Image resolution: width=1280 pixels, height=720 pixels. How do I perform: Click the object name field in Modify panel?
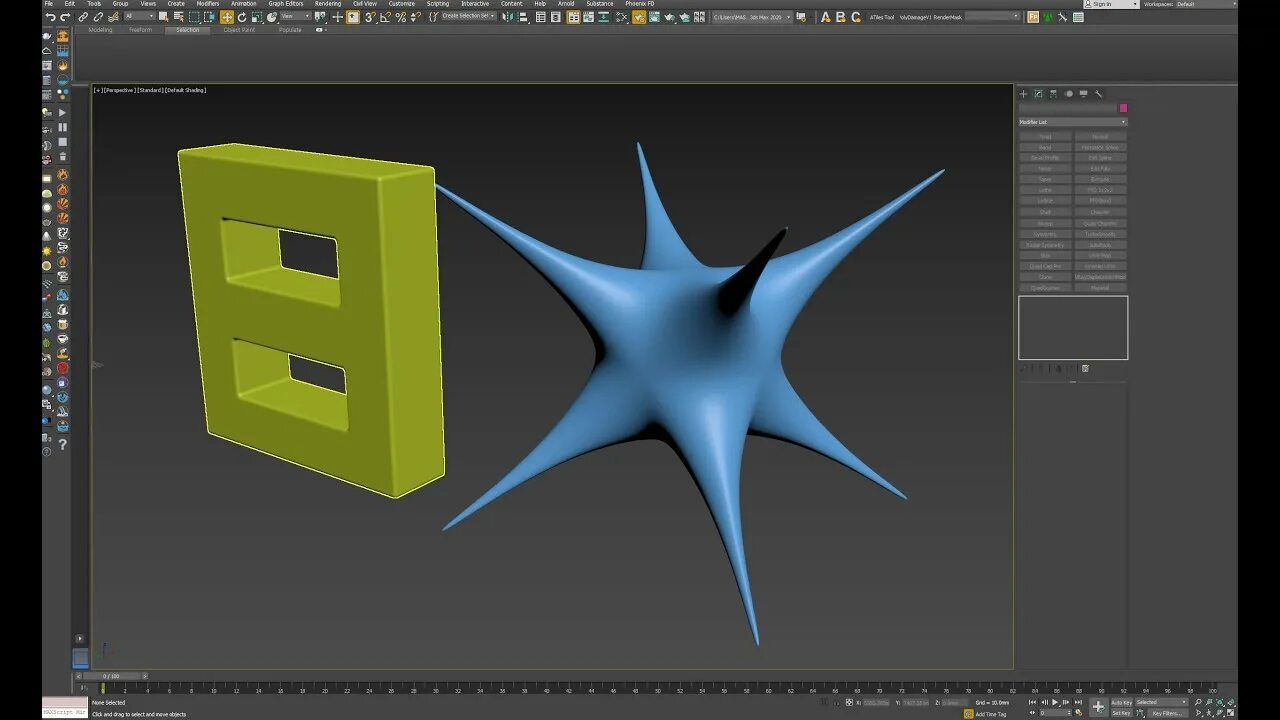click(1067, 108)
